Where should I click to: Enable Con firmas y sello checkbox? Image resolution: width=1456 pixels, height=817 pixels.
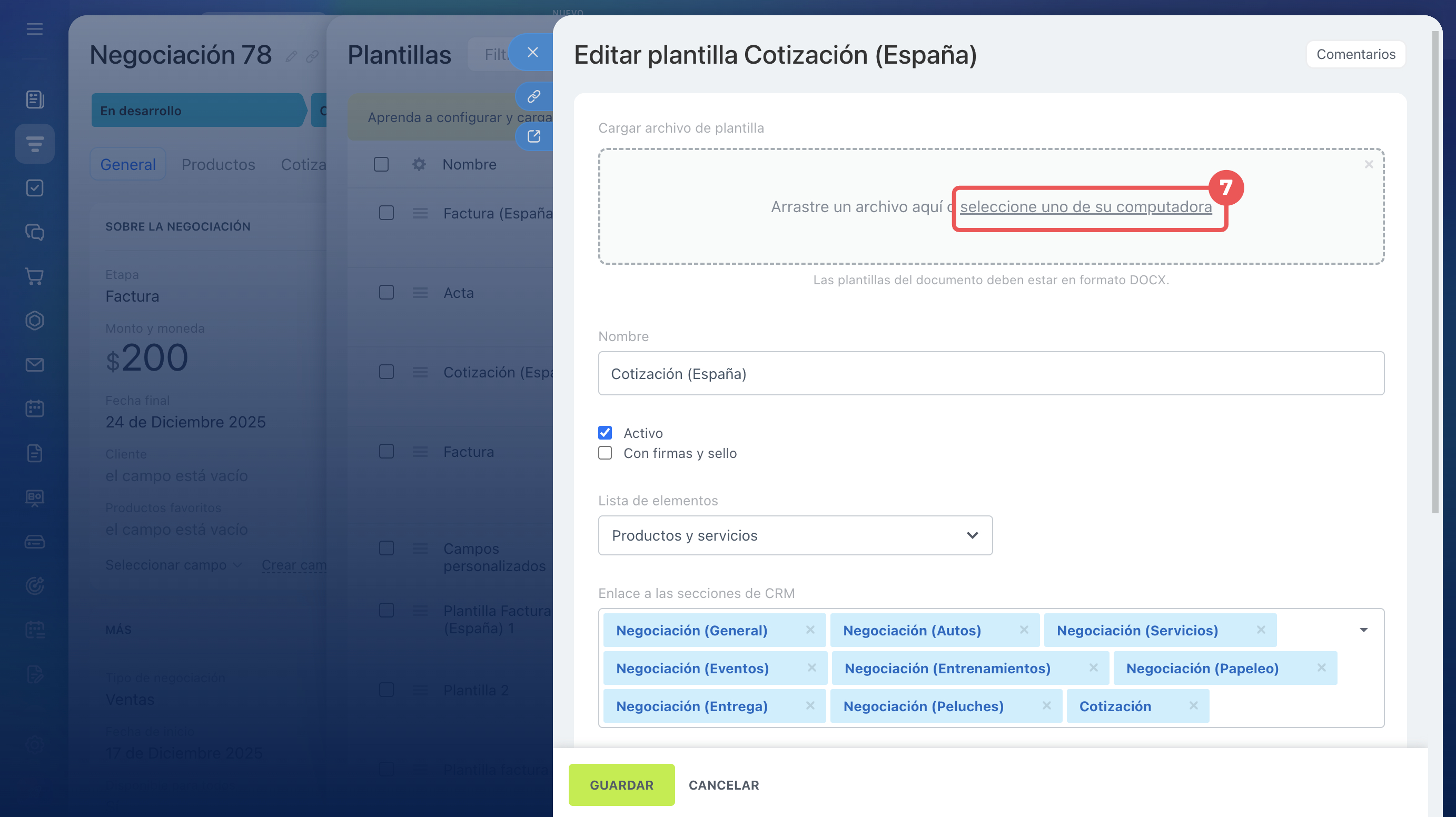605,453
